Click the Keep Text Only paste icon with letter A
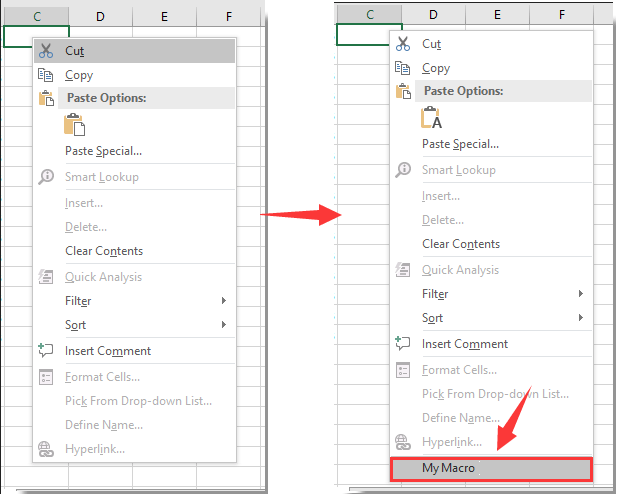This screenshot has width=617, height=498. click(x=431, y=117)
